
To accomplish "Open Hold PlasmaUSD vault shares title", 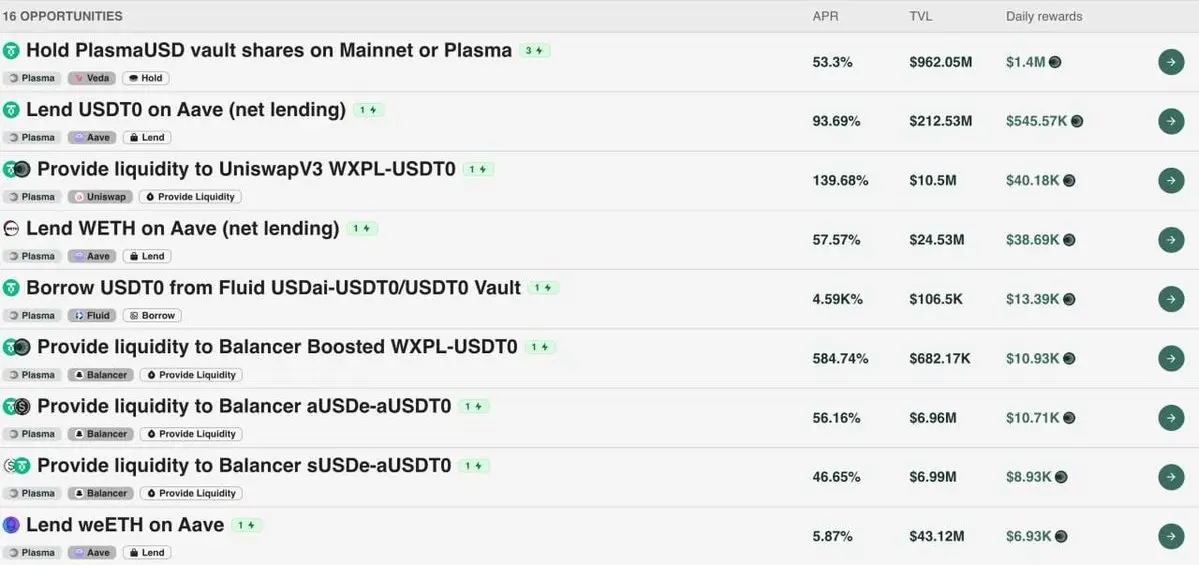I will pyautogui.click(x=268, y=50).
